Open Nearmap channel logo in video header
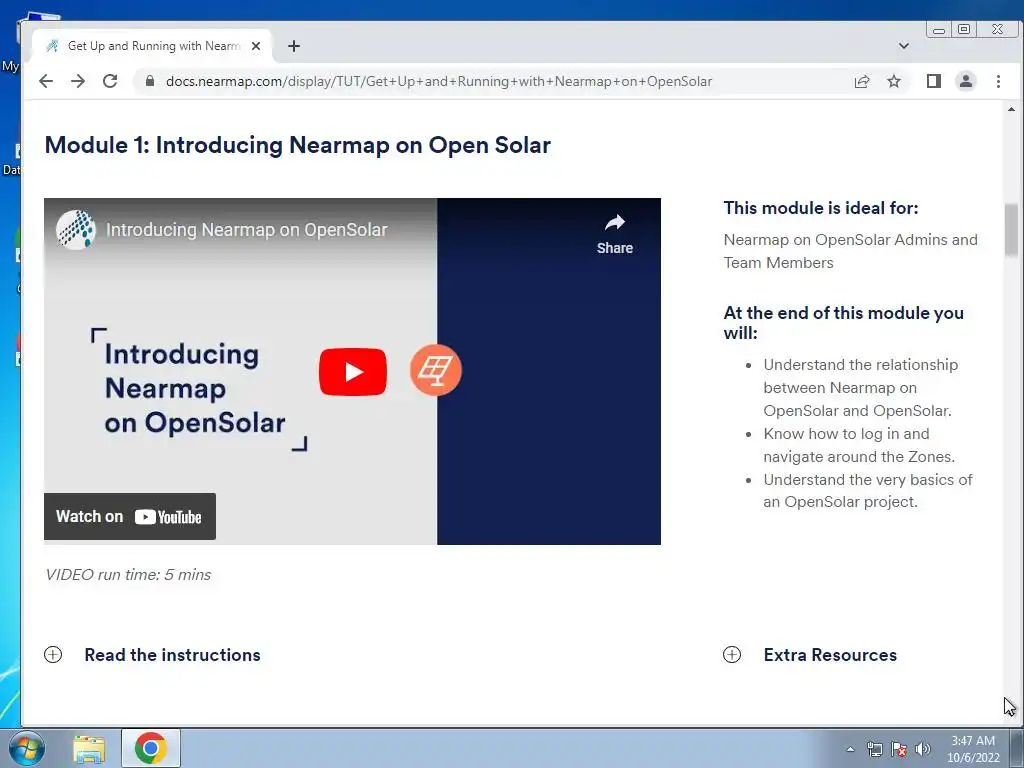 [76, 230]
